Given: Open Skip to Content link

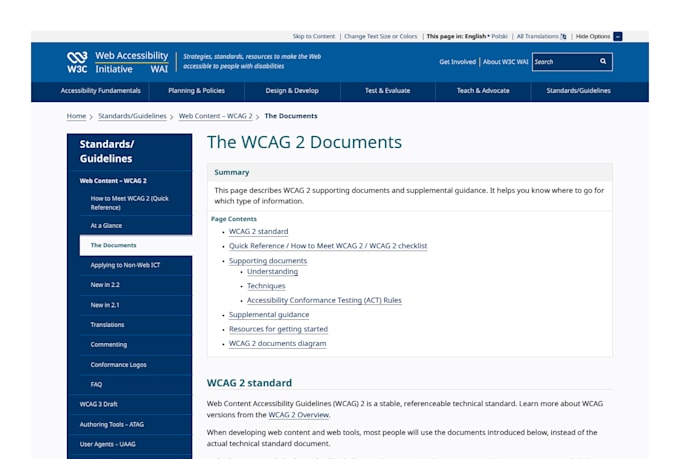Looking at the screenshot, I should 314,36.
